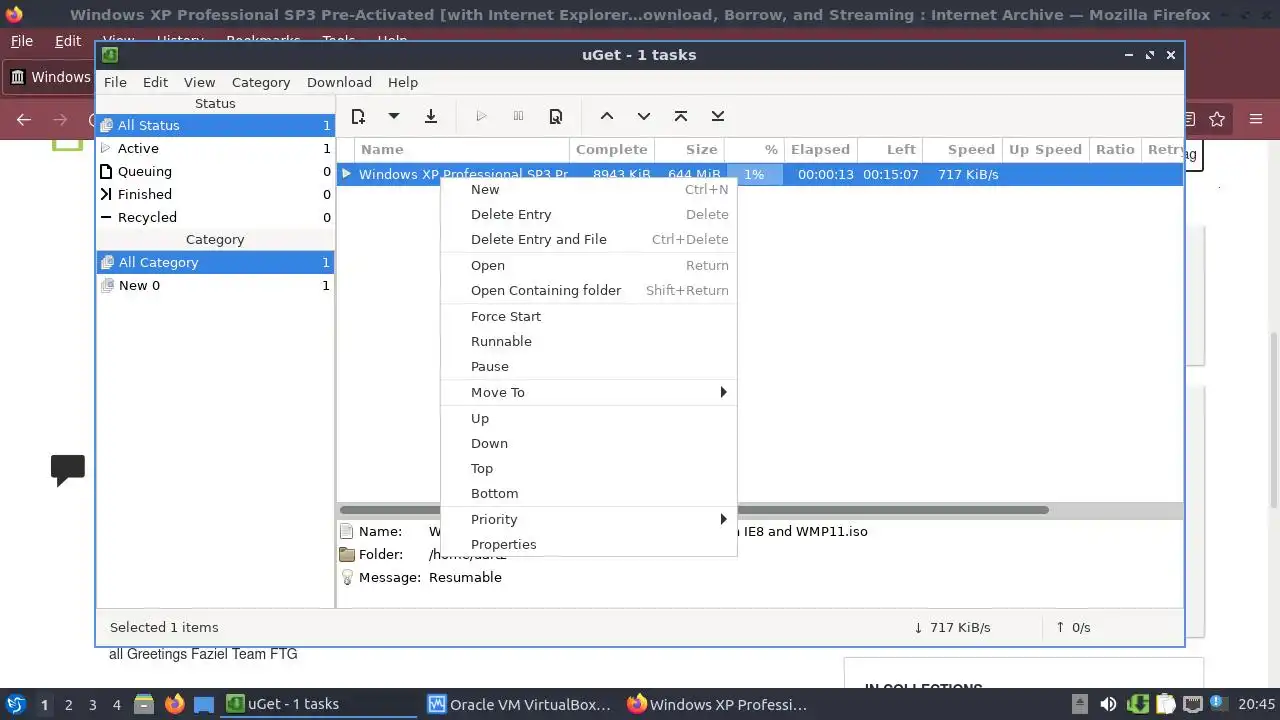Sort by the Size column header
Screen dimensions: 1280x720
[690, 149]
